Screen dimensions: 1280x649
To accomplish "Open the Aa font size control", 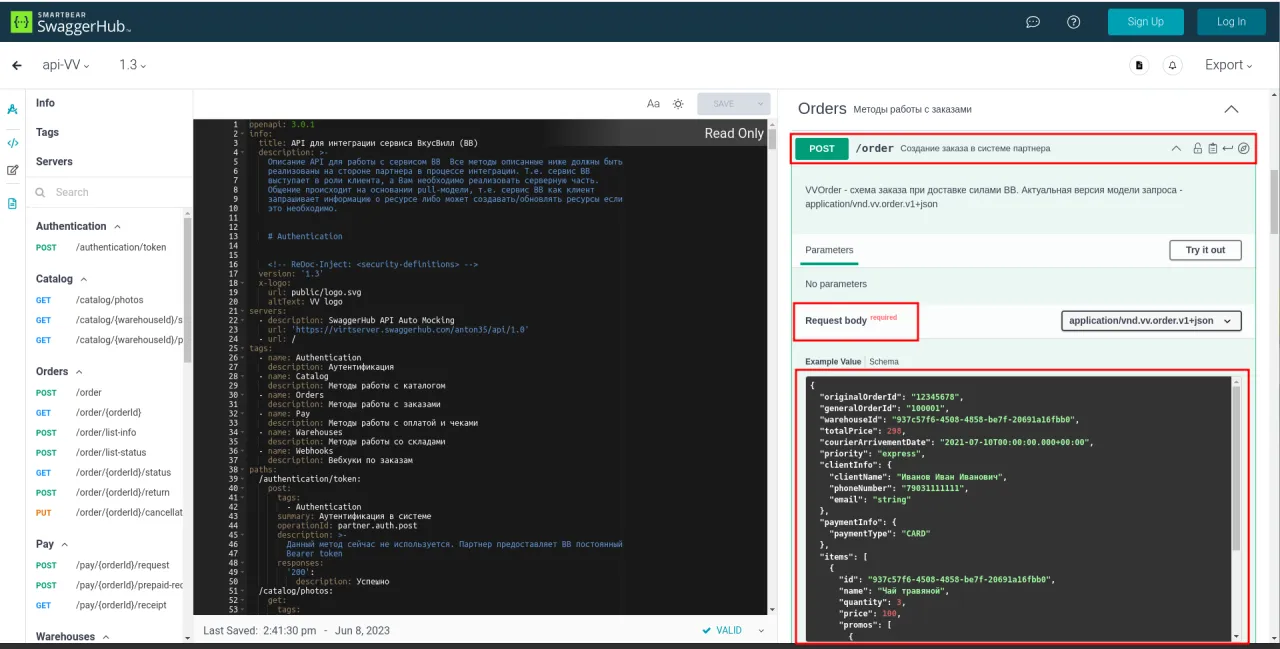I will pos(653,104).
